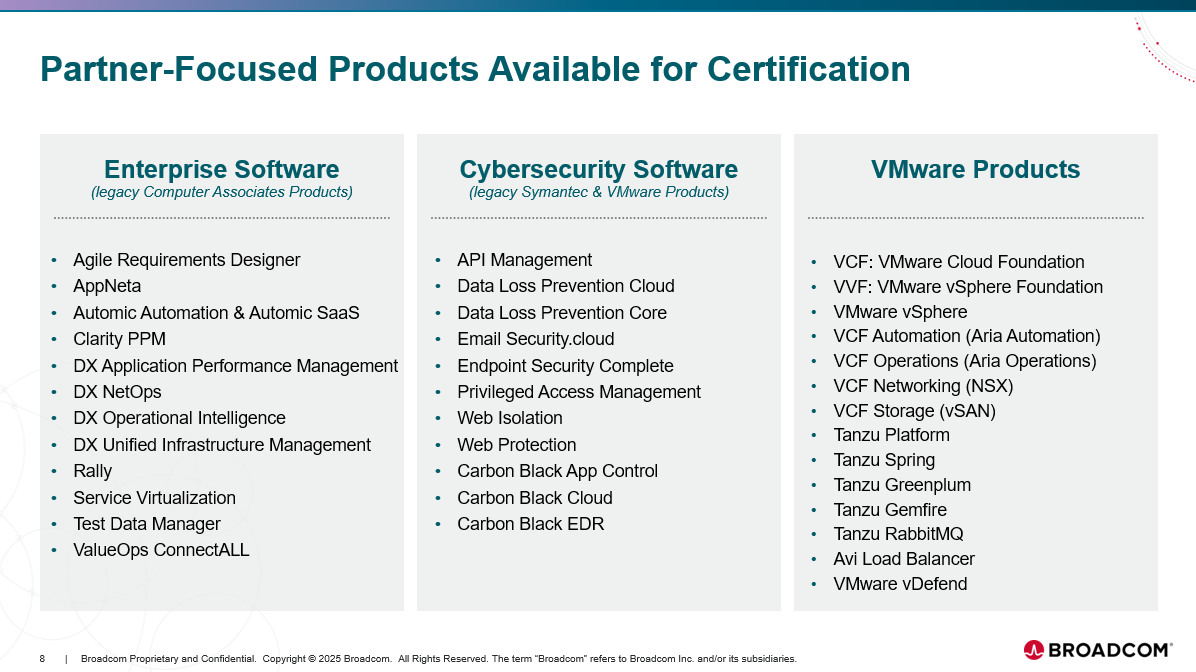
Task: Select the 'Rally' list item
Action: (x=92, y=471)
